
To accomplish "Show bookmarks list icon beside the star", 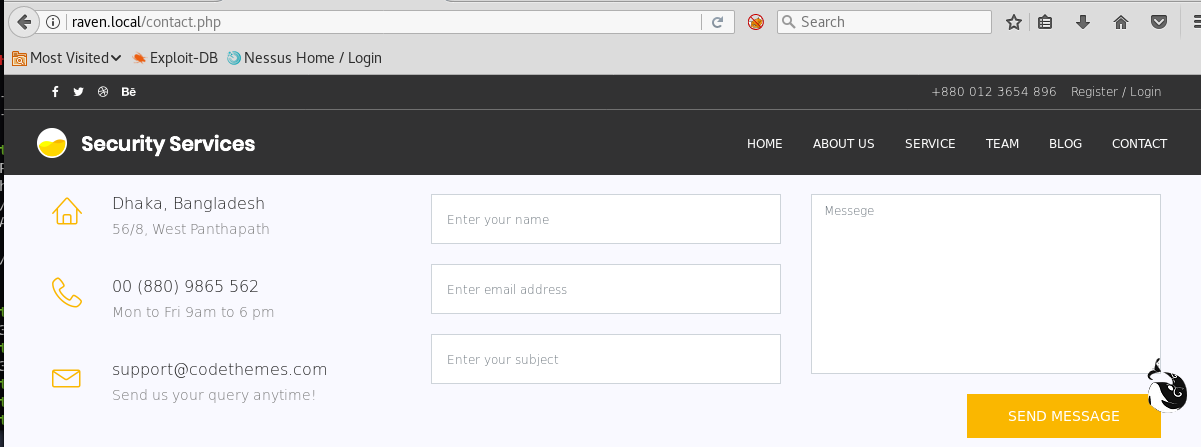I will tap(1045, 22).
